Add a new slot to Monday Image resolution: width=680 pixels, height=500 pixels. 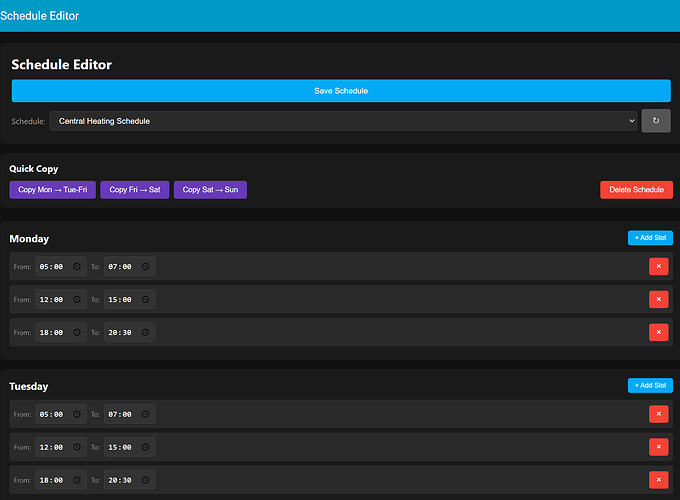[x=650, y=238]
